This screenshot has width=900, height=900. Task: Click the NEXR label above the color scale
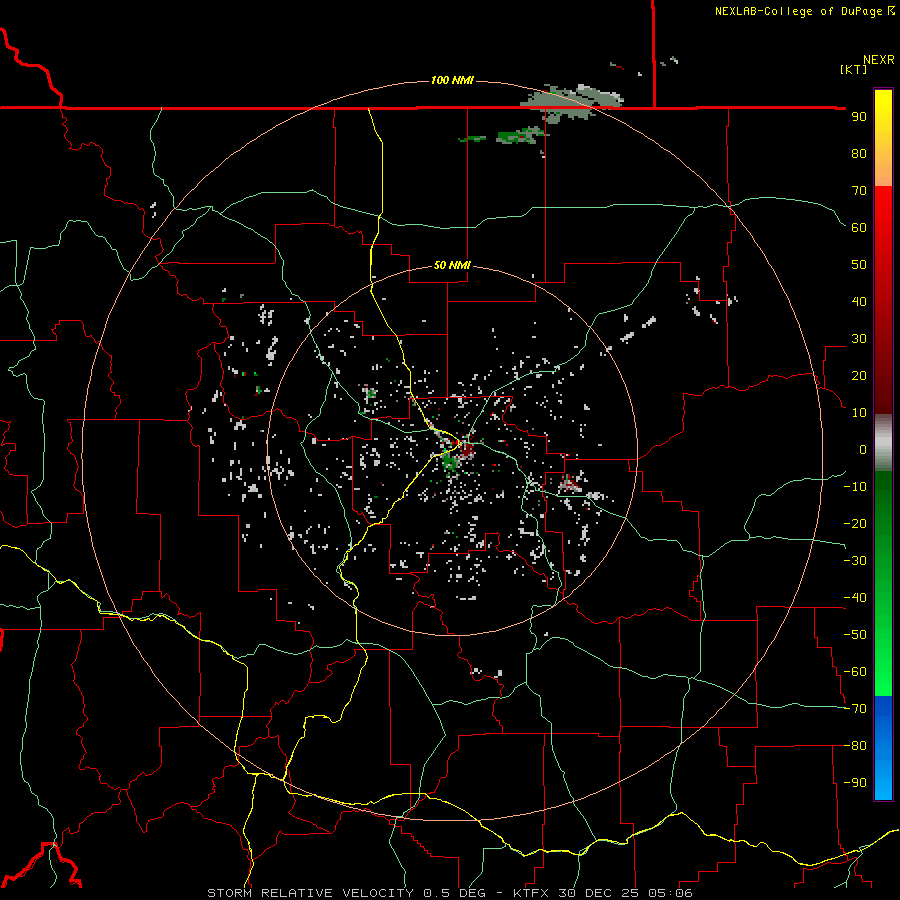click(x=878, y=60)
